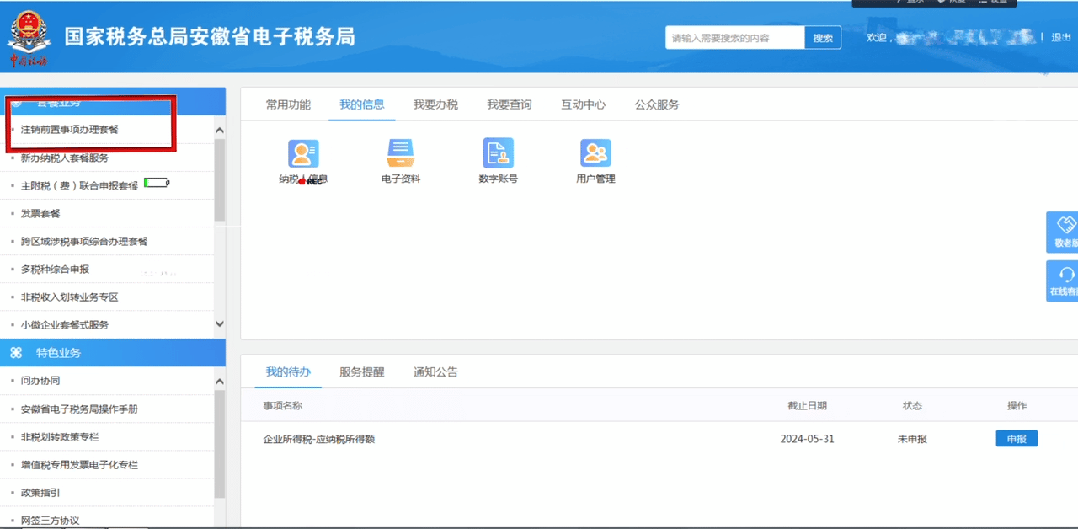
Task: Switch to 公众服务 tab
Action: click(x=657, y=105)
